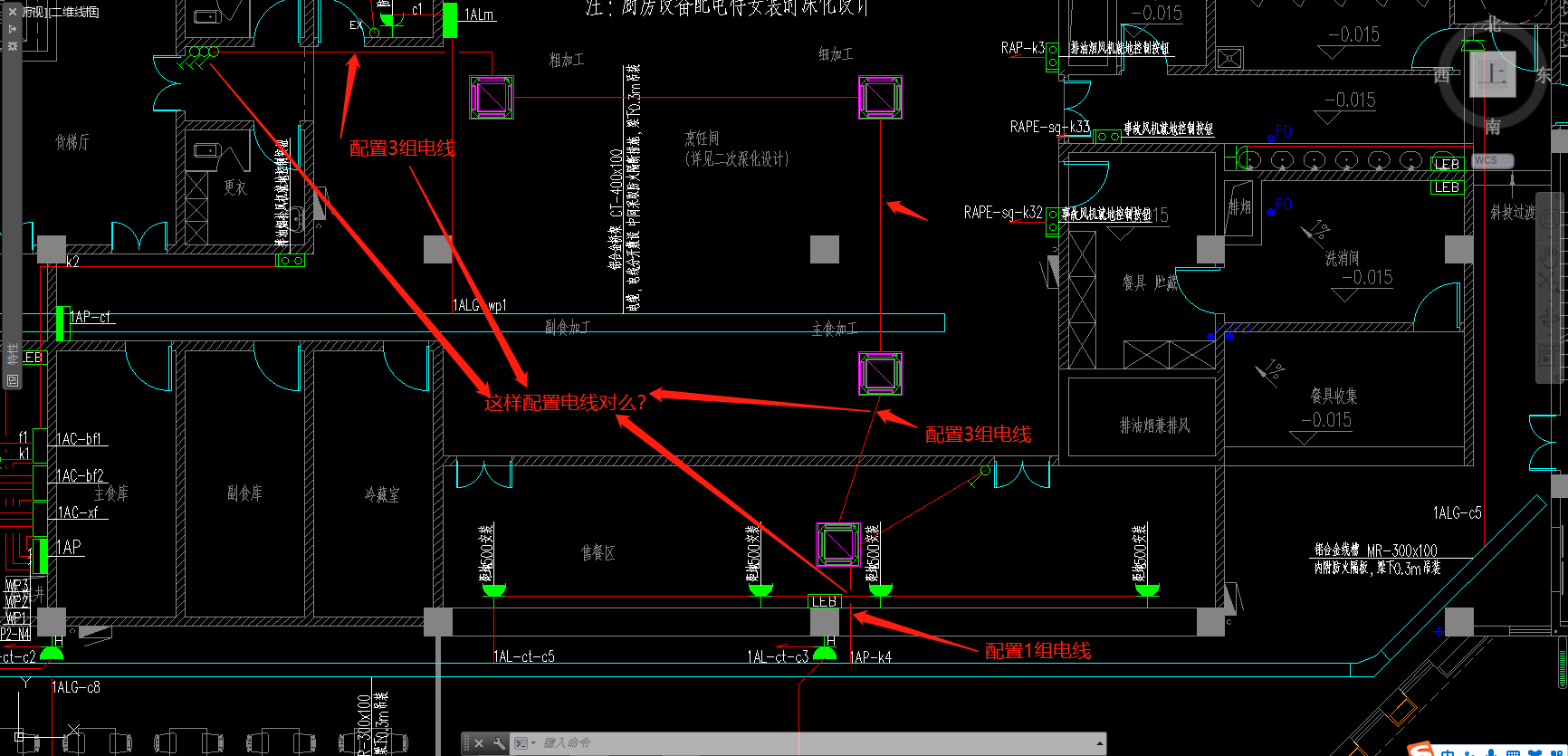Open ShowMotion from navigation bar

(1549, 357)
